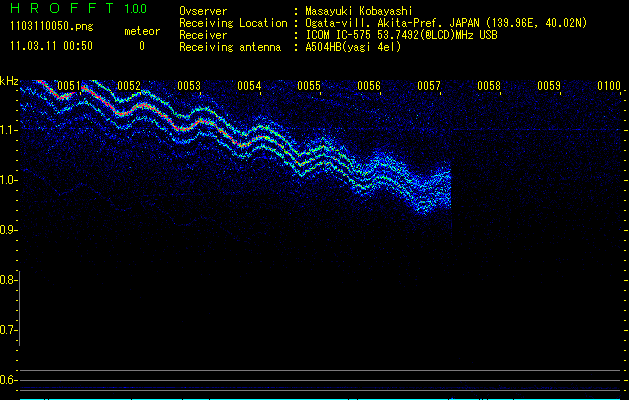Click the 0057 time marker
The image size is (629, 400).
click(429, 86)
